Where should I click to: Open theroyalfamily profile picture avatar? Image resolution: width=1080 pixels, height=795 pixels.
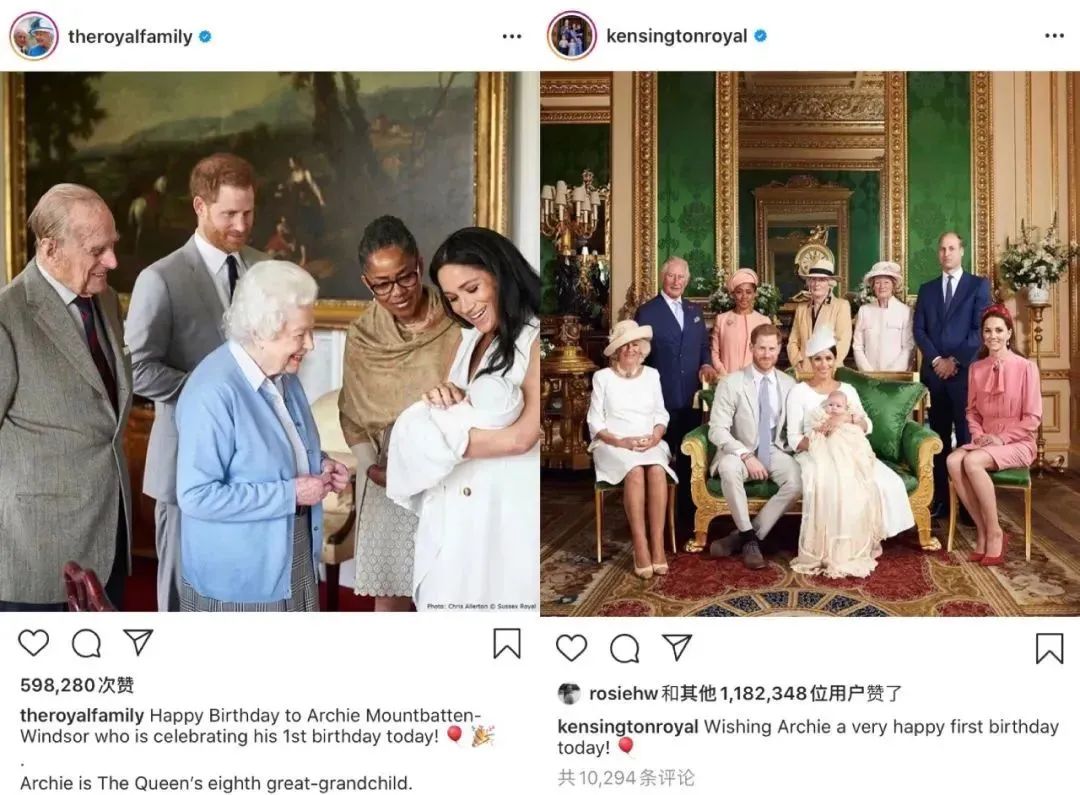point(34,36)
